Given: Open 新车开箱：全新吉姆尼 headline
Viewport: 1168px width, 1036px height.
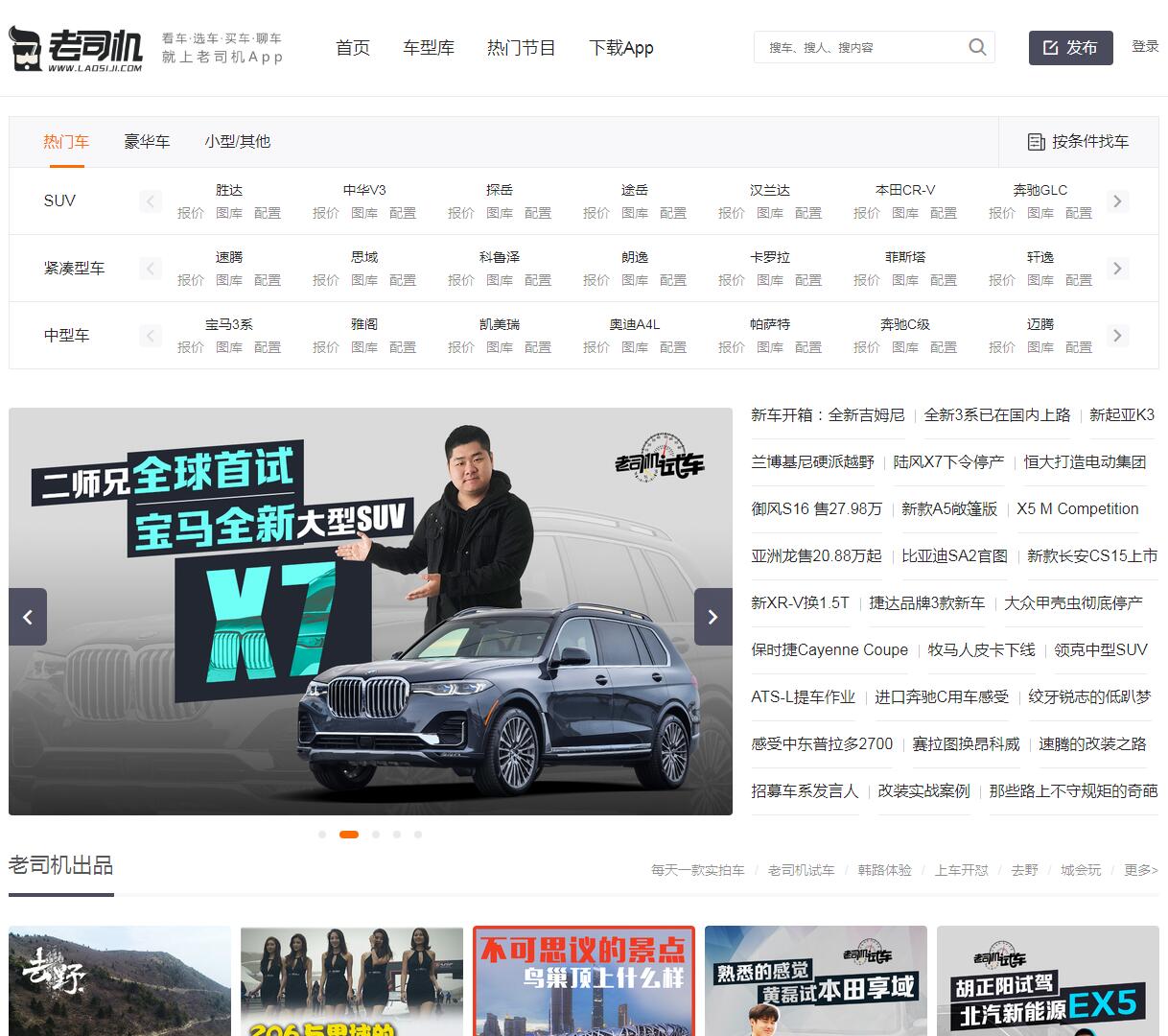Looking at the screenshot, I should [x=828, y=415].
